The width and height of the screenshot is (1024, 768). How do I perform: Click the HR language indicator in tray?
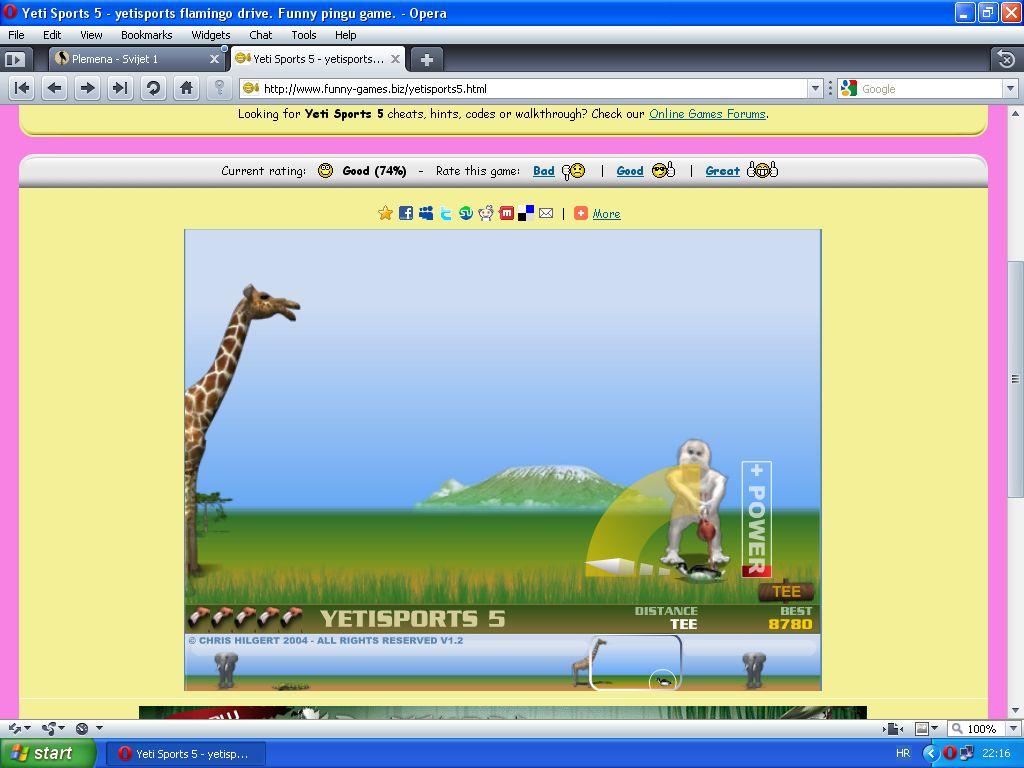(x=903, y=753)
